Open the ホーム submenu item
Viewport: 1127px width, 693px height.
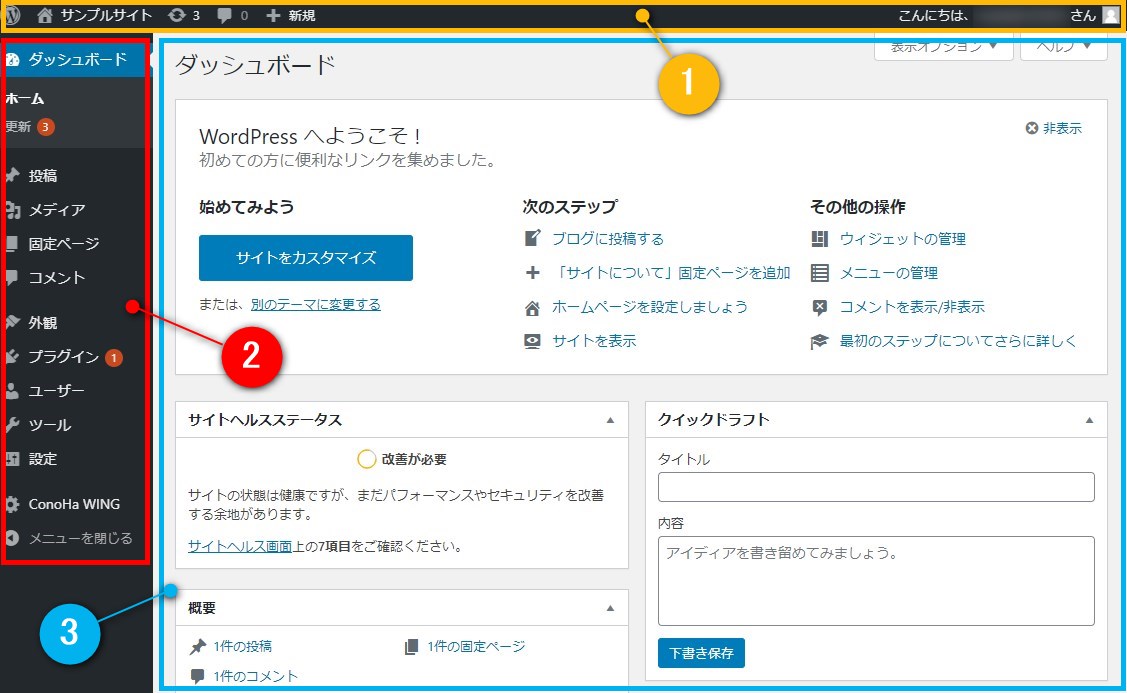click(x=25, y=98)
